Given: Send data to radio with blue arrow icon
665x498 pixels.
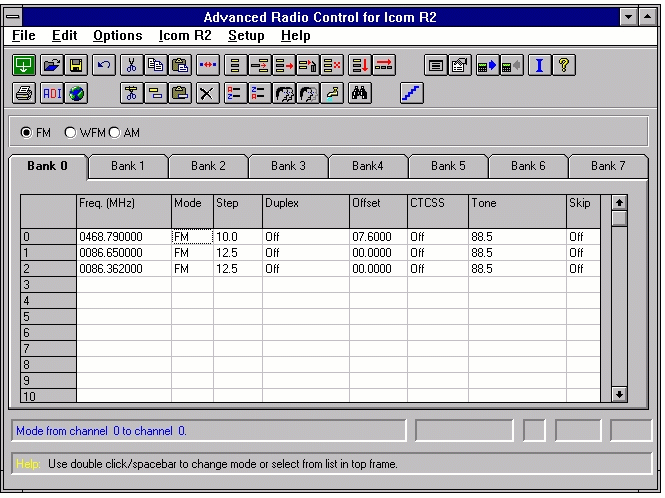Looking at the screenshot, I should pyautogui.click(x=487, y=65).
